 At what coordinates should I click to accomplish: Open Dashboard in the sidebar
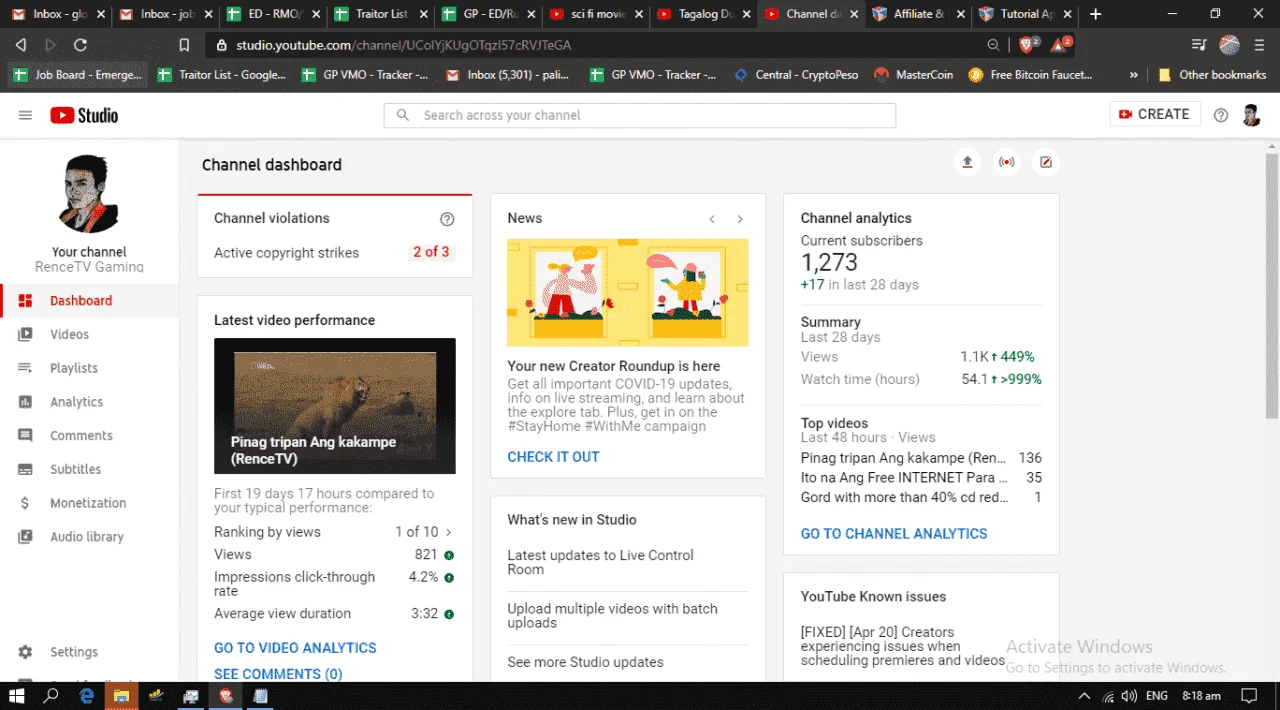(x=90, y=301)
